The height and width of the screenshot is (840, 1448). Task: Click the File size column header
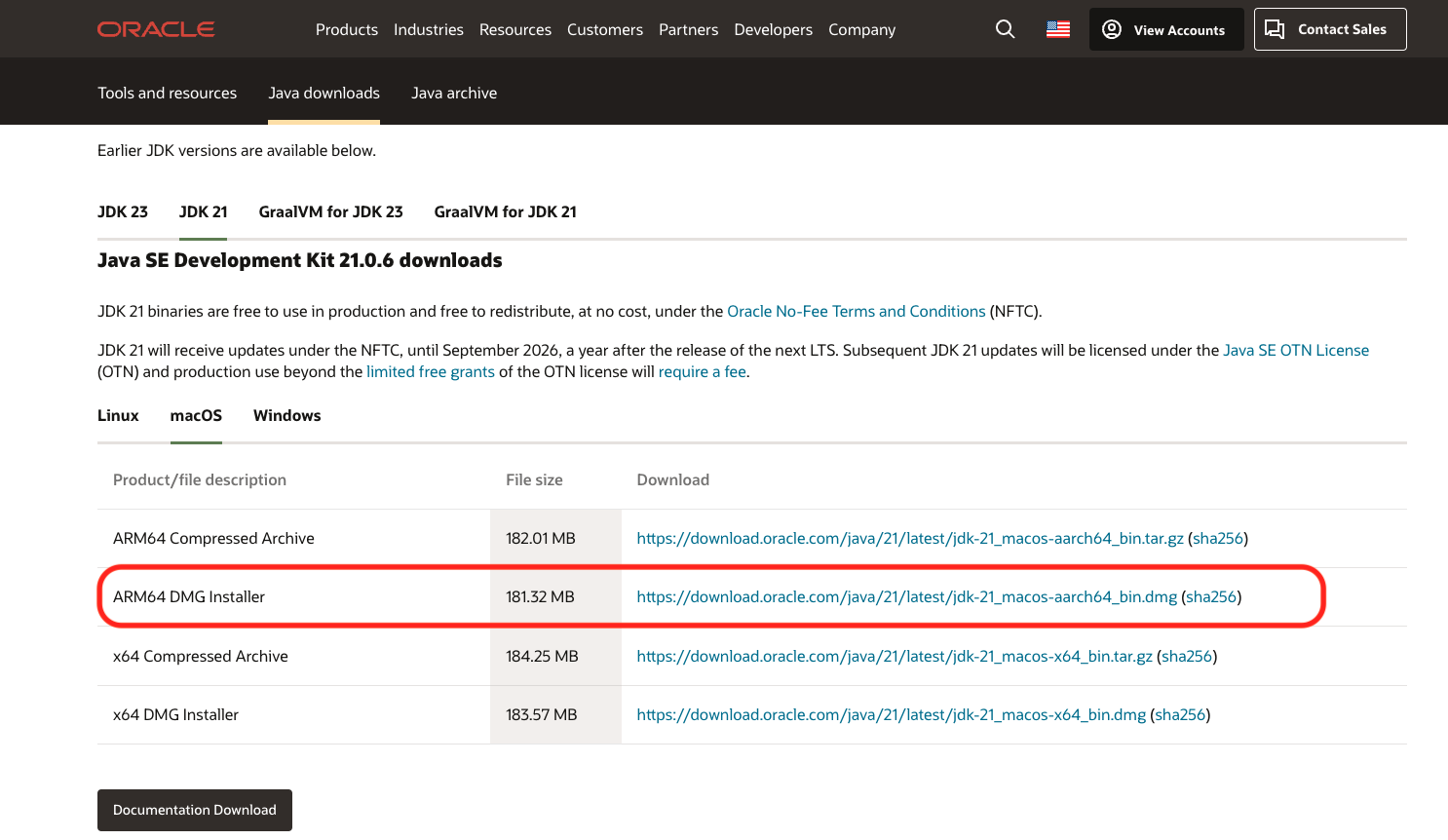pos(534,479)
